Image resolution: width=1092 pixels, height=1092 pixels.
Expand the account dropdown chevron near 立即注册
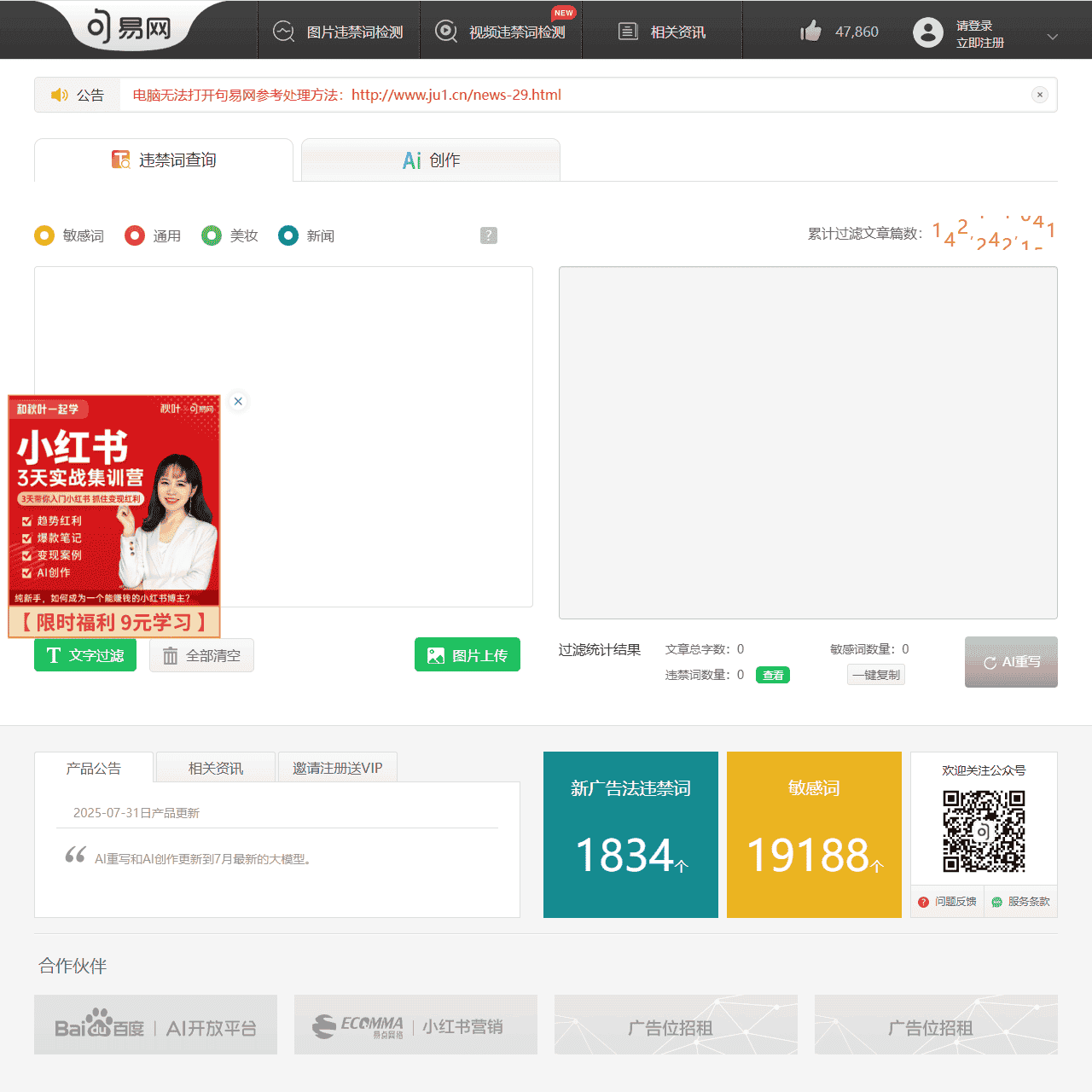coord(1053,38)
